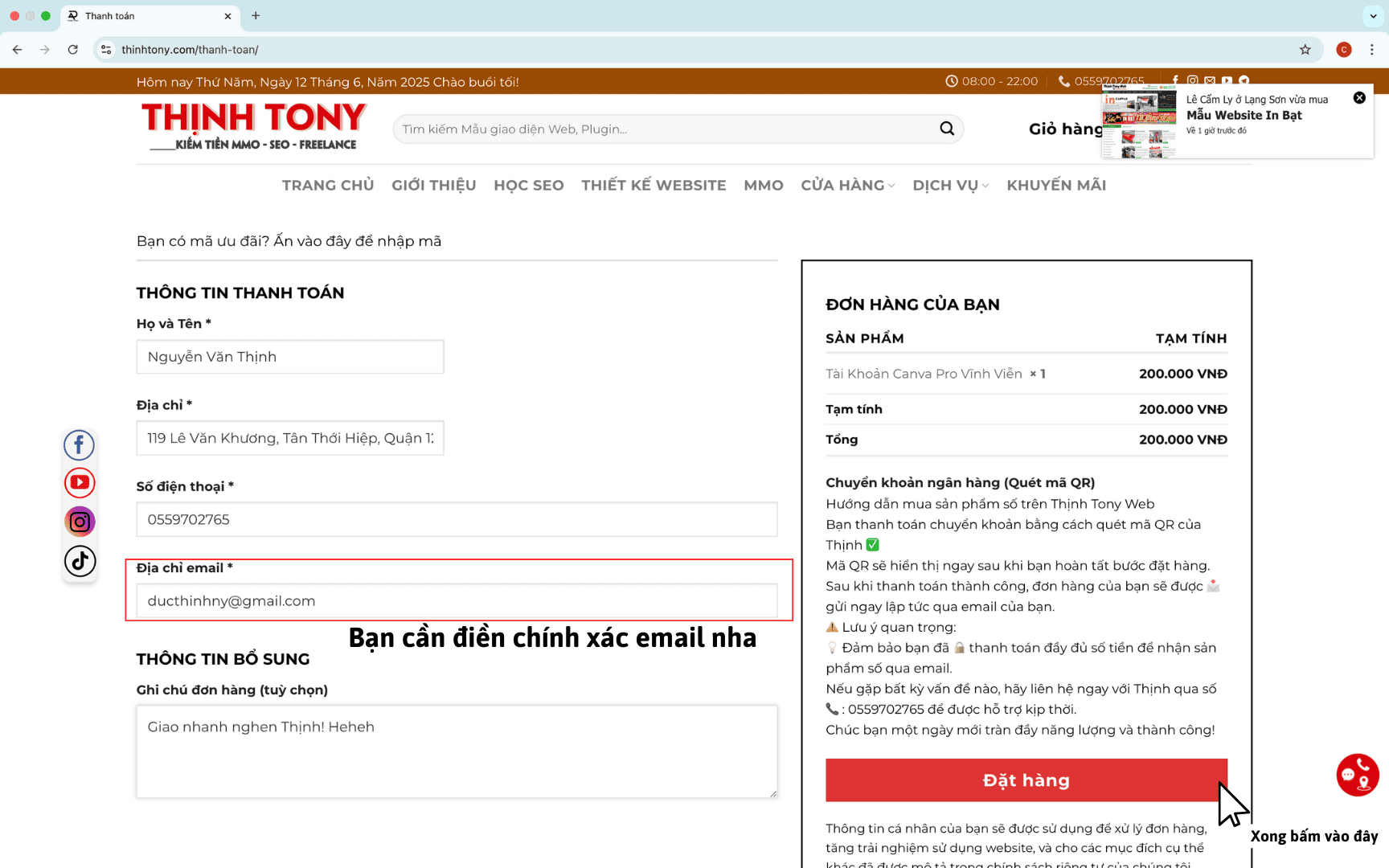The image size is (1389, 868).
Task: Open the floating Facebook sidebar icon
Action: coord(80,444)
